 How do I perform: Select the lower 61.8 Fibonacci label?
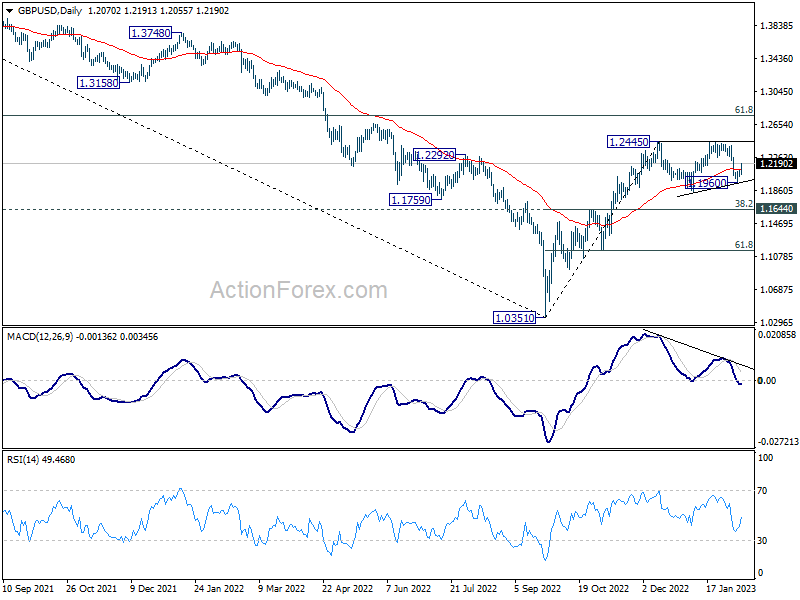(x=743, y=244)
